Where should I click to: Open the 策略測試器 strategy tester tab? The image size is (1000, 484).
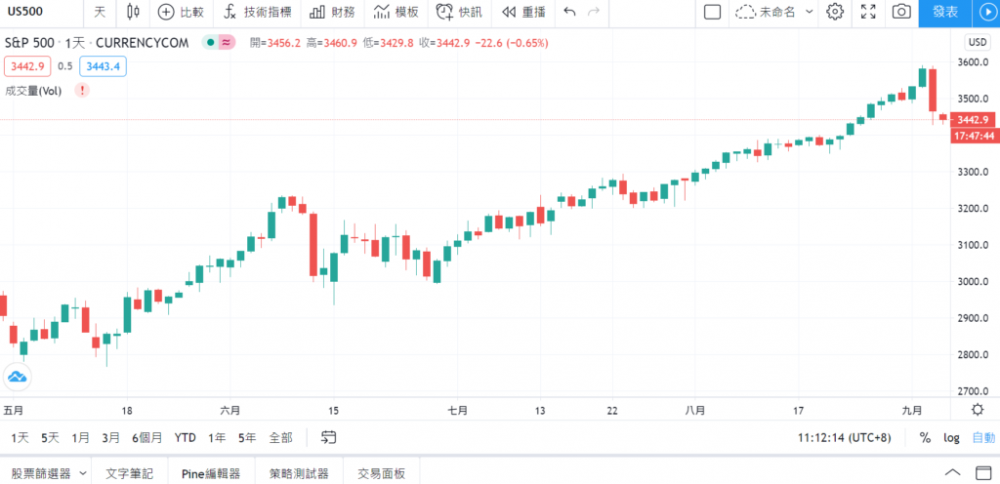pos(299,473)
